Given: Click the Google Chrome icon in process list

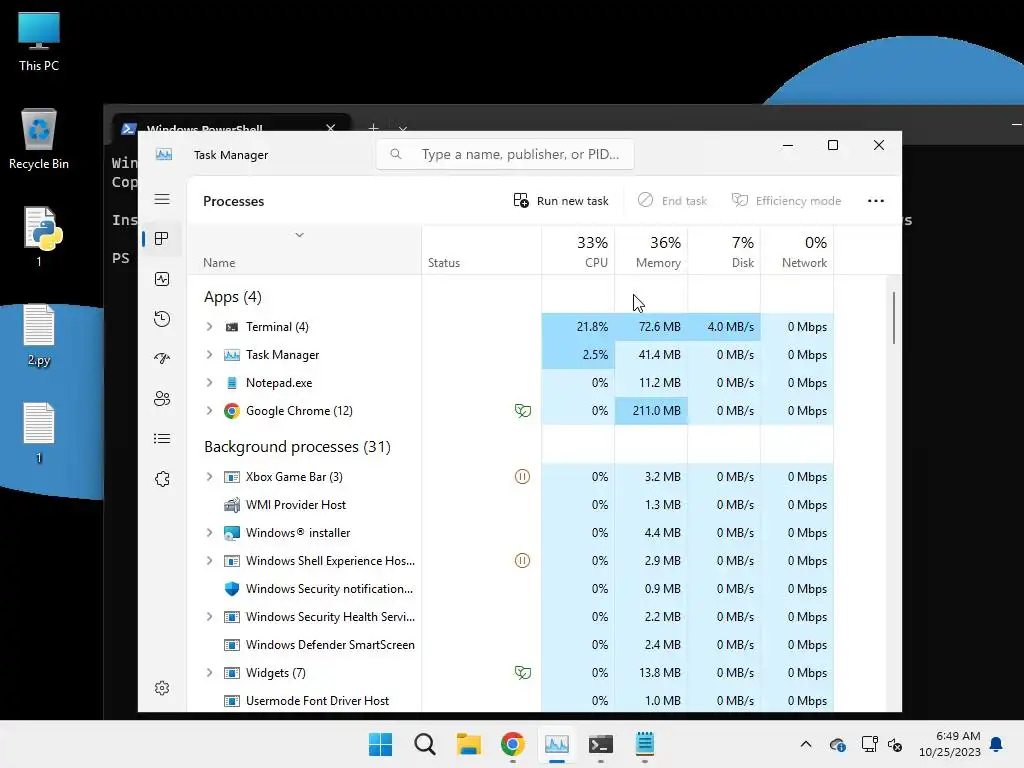Looking at the screenshot, I should coord(232,411).
